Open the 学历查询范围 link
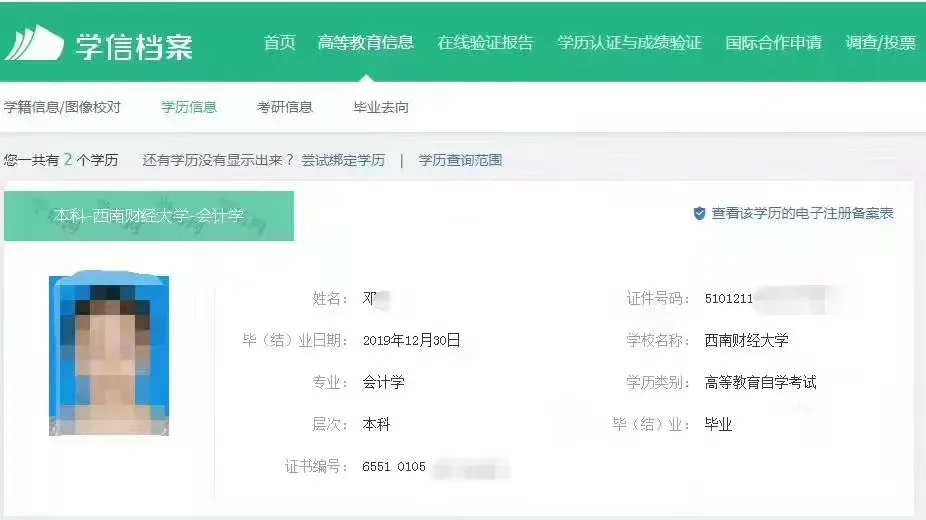Image resolution: width=926 pixels, height=520 pixels. pyautogui.click(x=460, y=160)
